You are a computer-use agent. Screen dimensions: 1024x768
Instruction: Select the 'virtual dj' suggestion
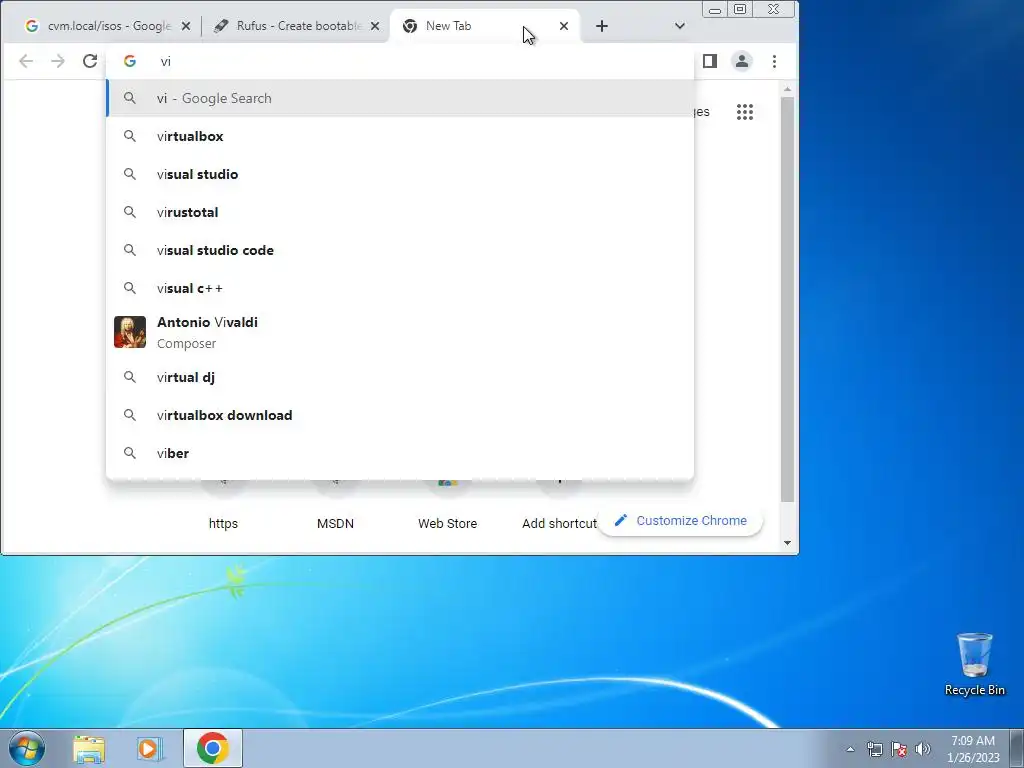400,377
